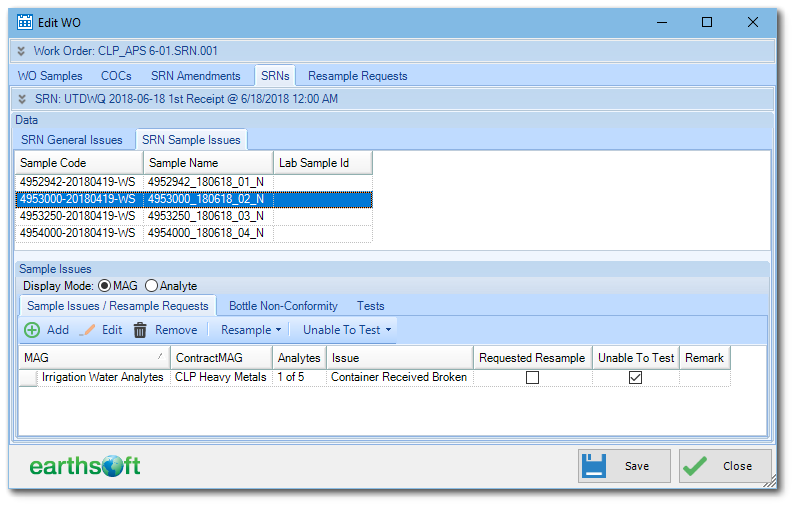Screen dimensions: 793x505
Task: Click the Edit WO calendar icon in title bar
Action: [24, 22]
